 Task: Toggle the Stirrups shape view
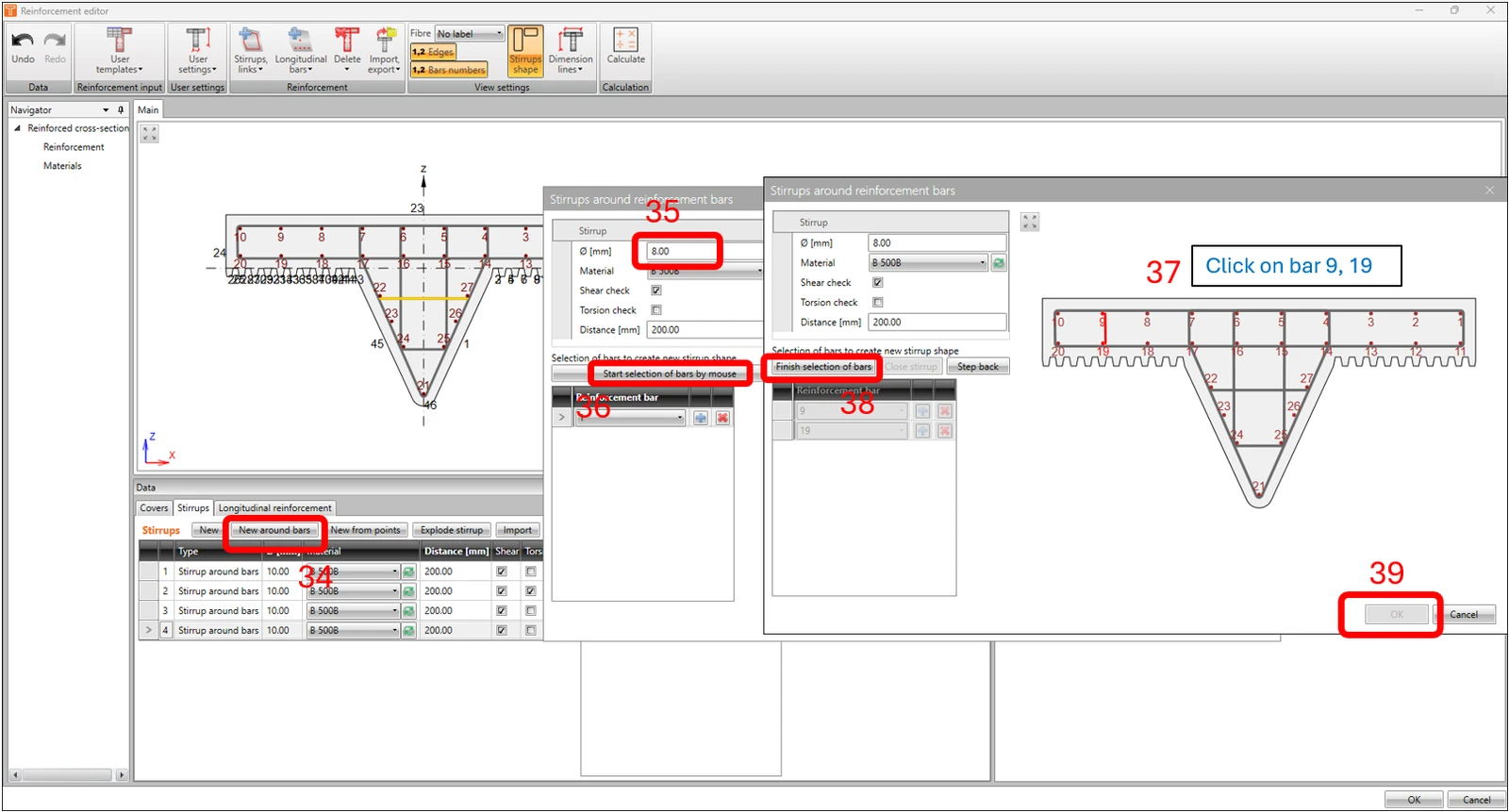525,51
